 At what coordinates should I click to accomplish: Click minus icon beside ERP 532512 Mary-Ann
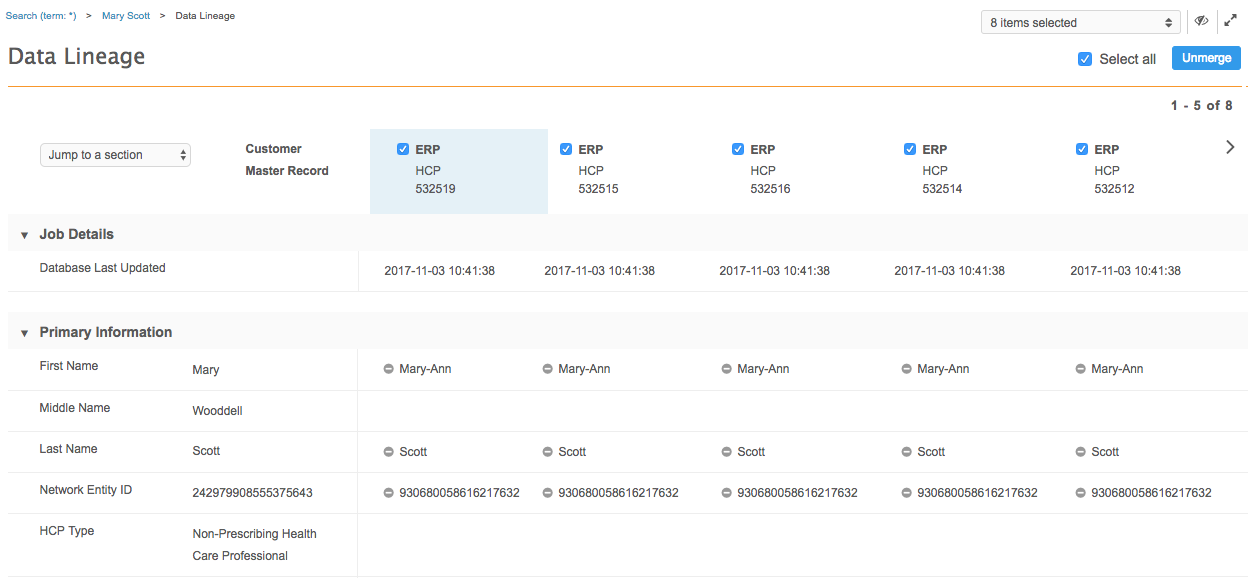(1081, 369)
